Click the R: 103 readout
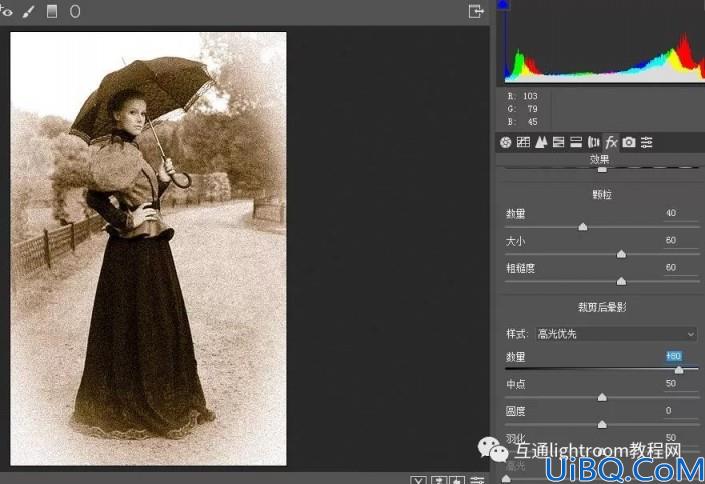This screenshot has height=484, width=705. [523, 96]
